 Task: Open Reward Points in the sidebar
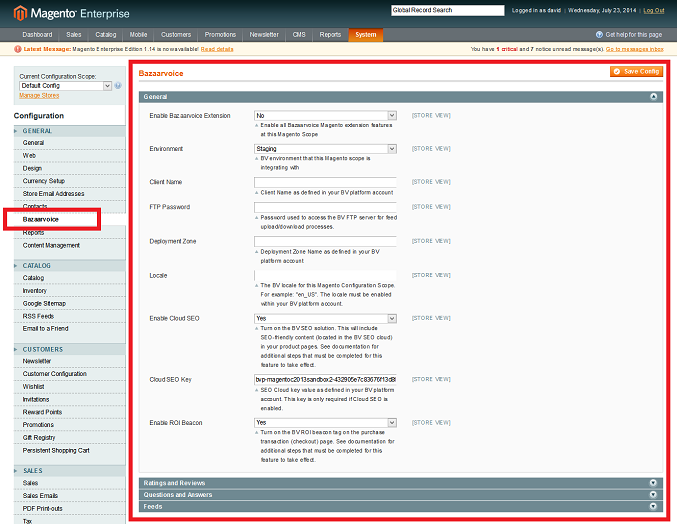[x=42, y=412]
